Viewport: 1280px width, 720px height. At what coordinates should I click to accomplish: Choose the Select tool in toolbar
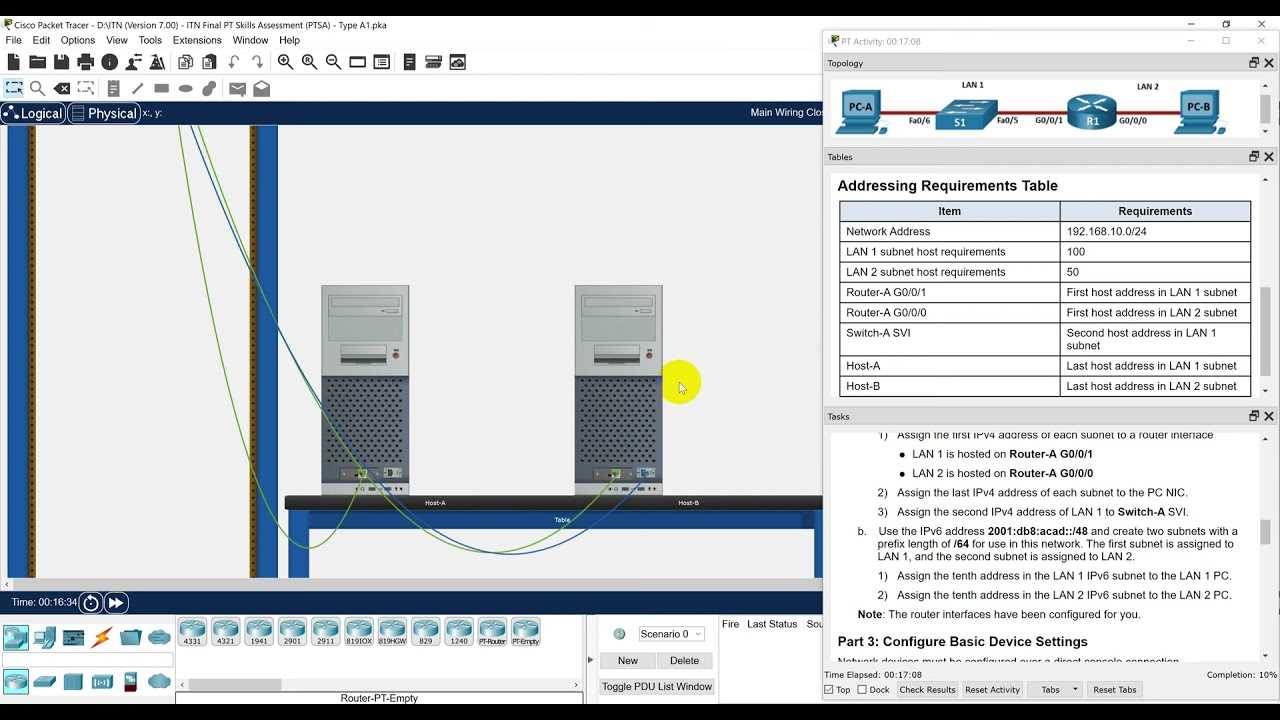(14, 88)
